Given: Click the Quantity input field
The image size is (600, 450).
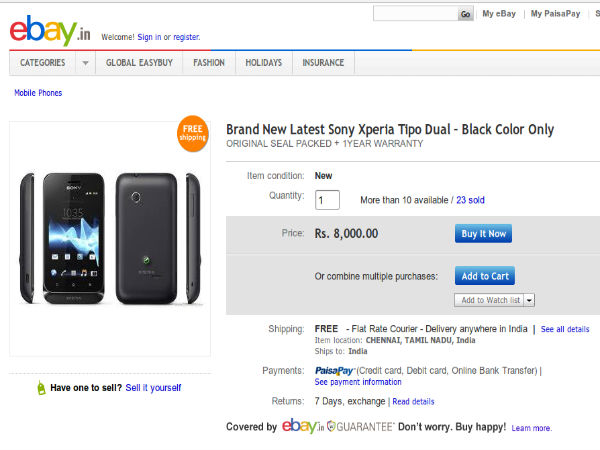Looking at the screenshot, I should click(327, 200).
